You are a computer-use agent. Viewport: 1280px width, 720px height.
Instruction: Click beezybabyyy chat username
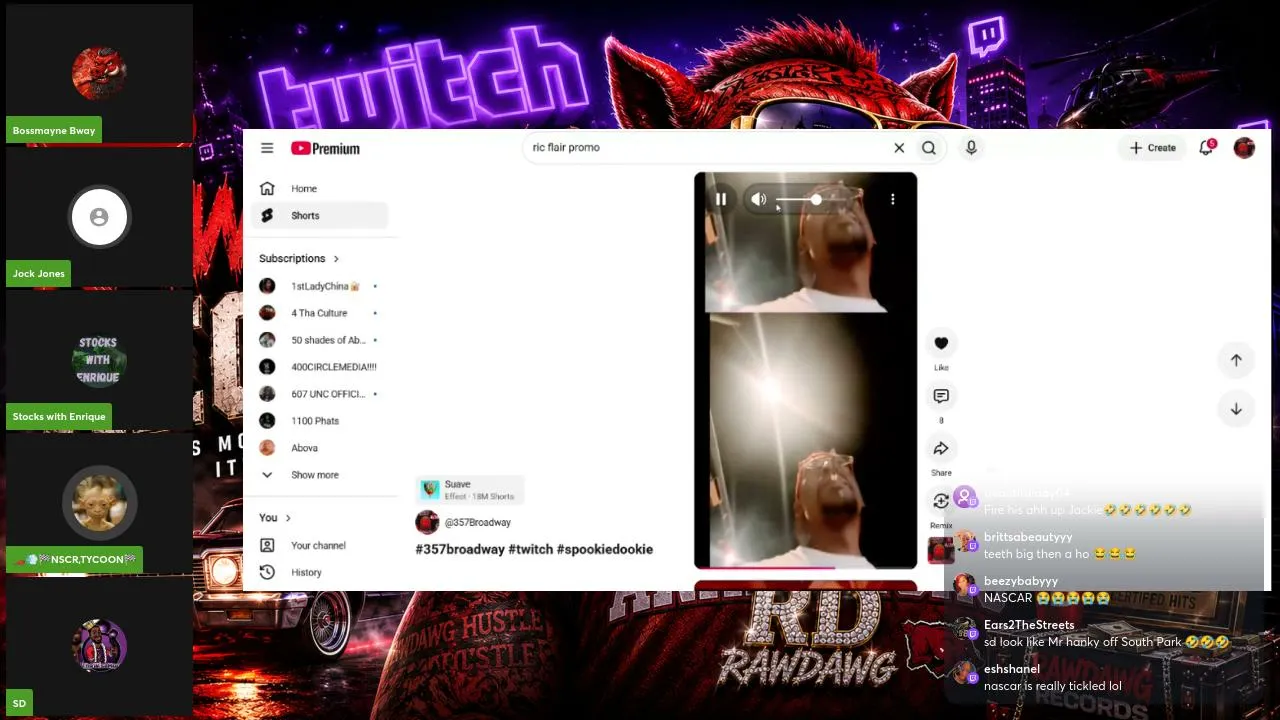(x=1021, y=581)
